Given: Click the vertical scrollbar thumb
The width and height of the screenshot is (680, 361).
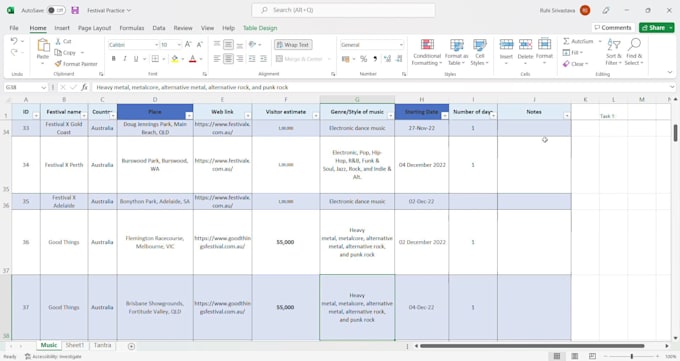Looking at the screenshot, I should coord(675,133).
